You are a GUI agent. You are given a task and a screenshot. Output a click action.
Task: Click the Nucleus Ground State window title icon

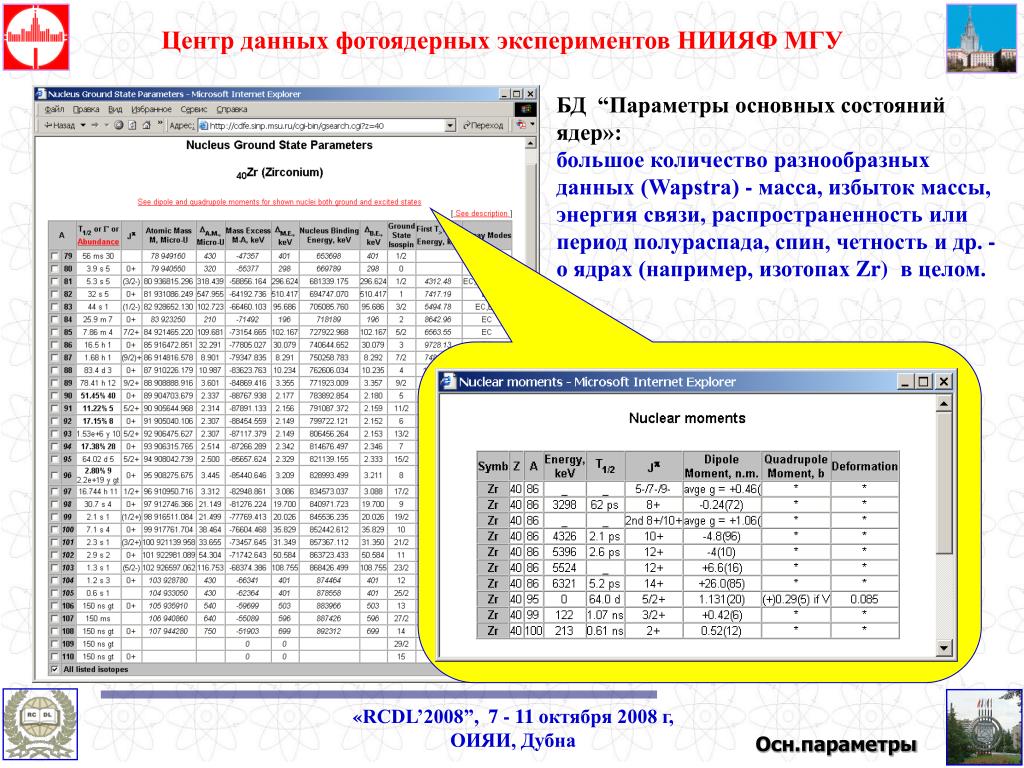(x=40, y=94)
